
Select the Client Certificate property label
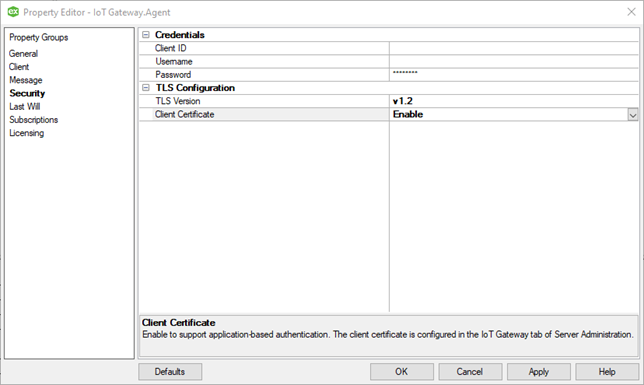(184, 114)
